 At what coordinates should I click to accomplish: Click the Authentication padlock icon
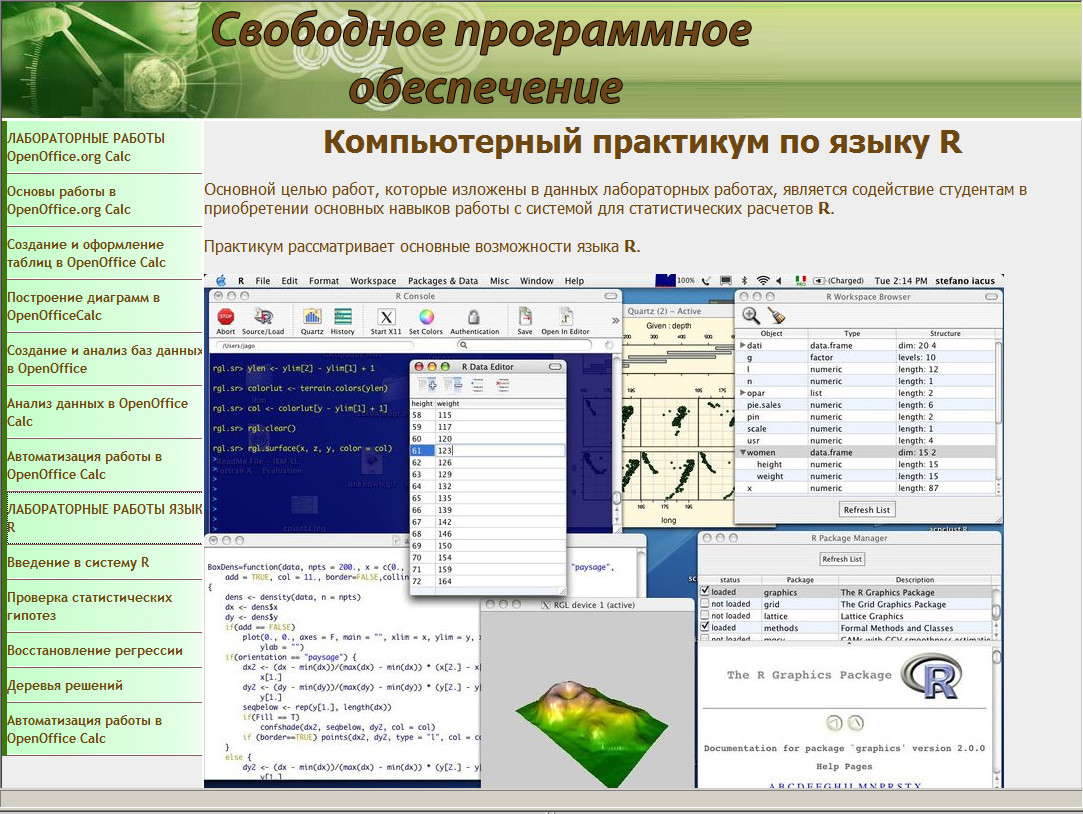tap(474, 317)
